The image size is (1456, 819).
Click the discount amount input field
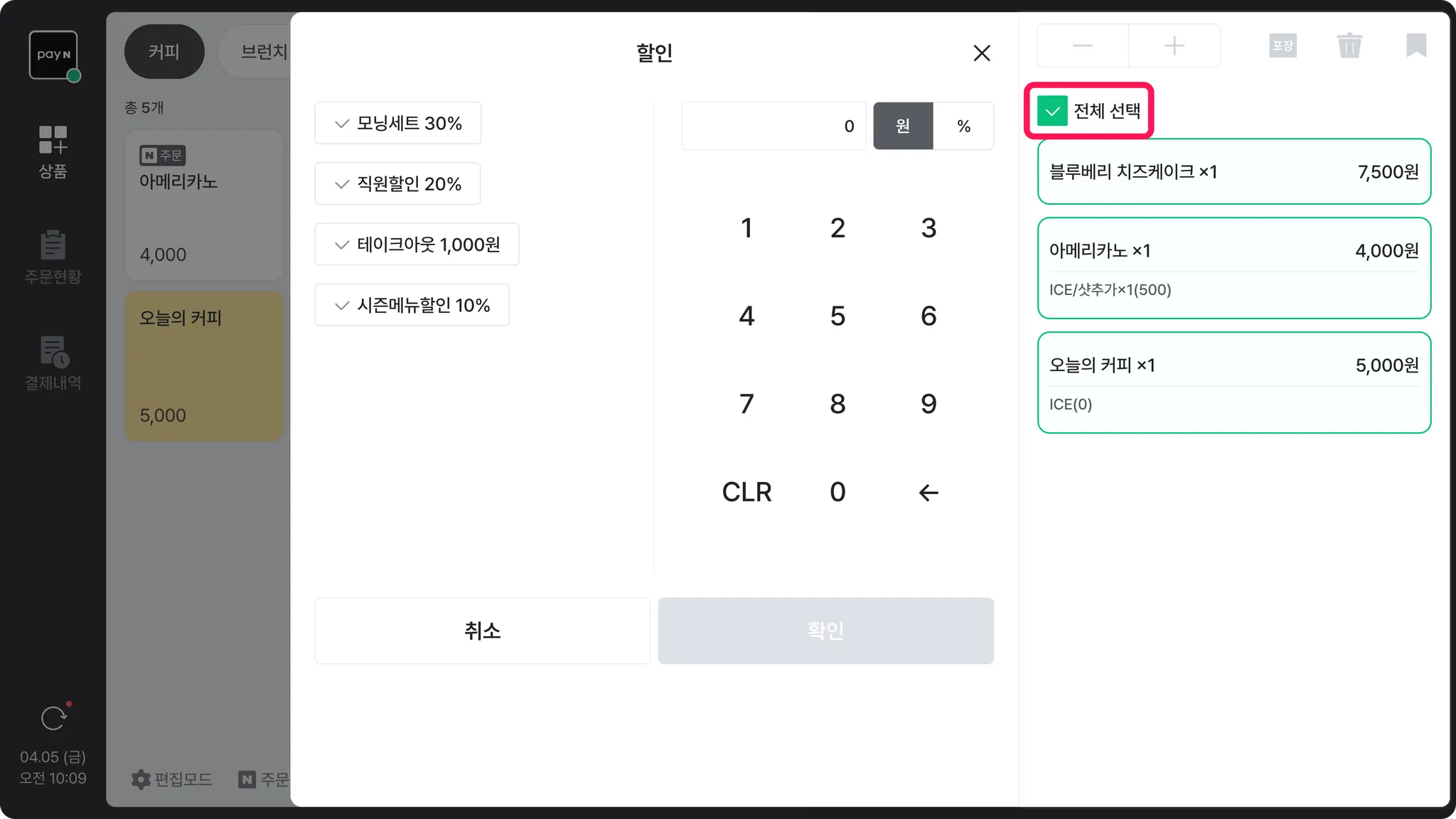[x=773, y=126]
